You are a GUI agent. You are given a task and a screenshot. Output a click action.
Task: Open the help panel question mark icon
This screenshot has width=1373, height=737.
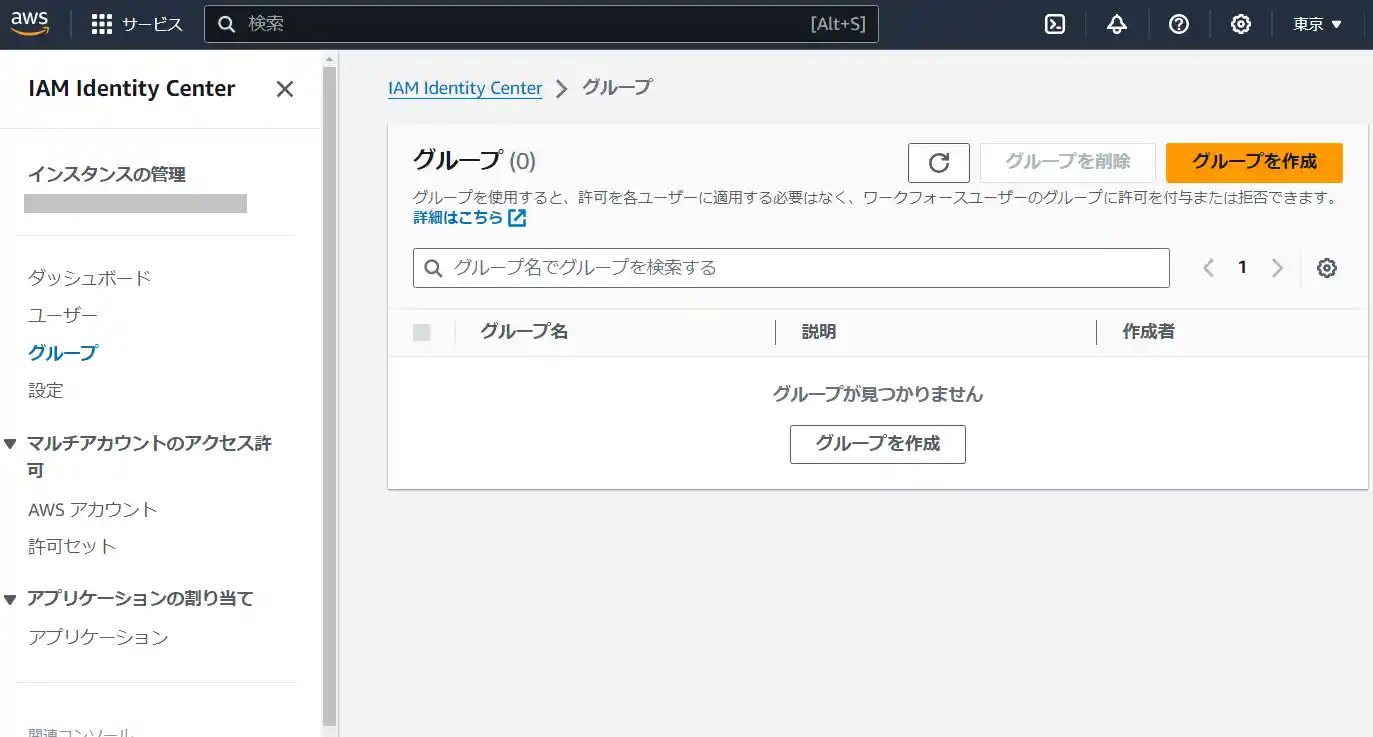click(x=1179, y=23)
